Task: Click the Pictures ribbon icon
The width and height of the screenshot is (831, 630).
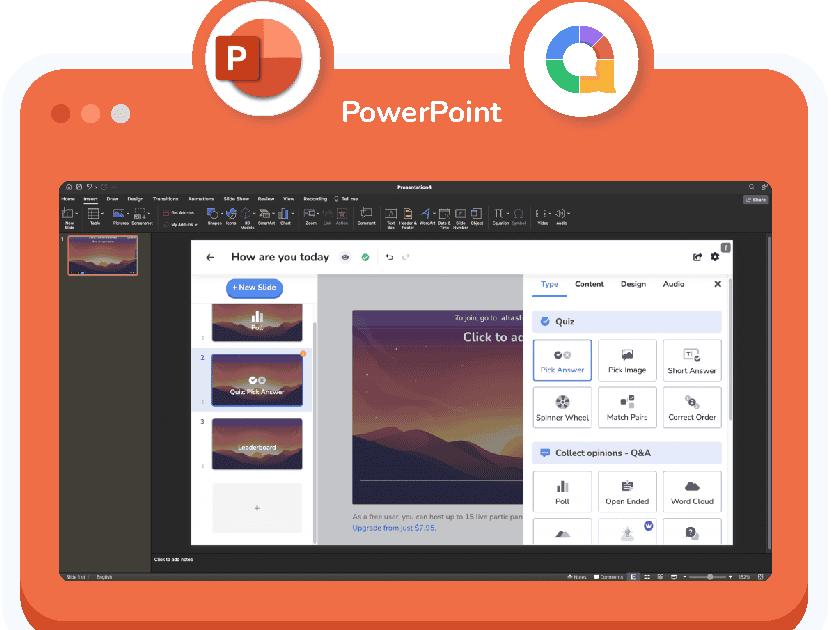Action: pyautogui.click(x=119, y=214)
